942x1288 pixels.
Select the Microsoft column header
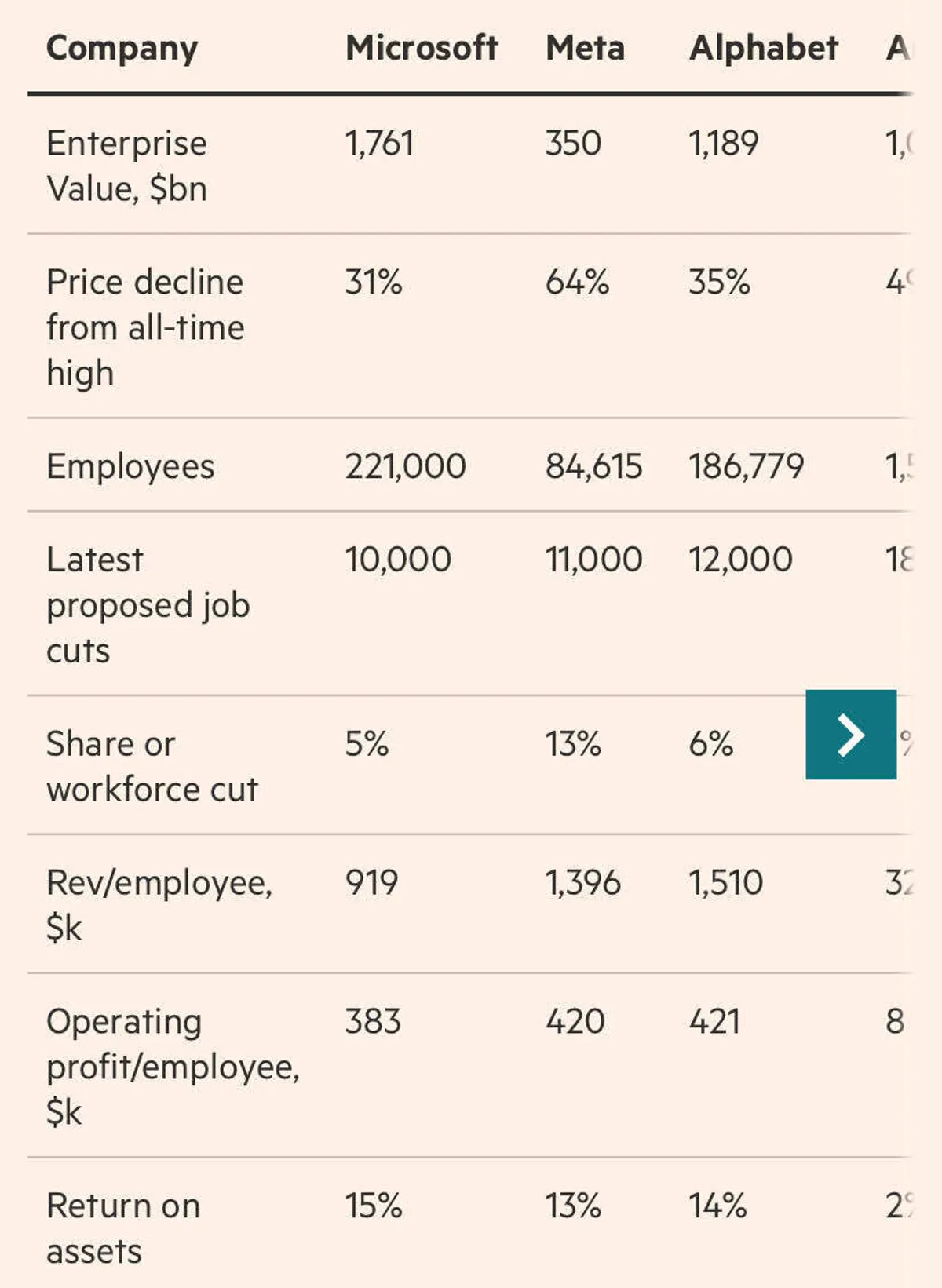coord(422,49)
